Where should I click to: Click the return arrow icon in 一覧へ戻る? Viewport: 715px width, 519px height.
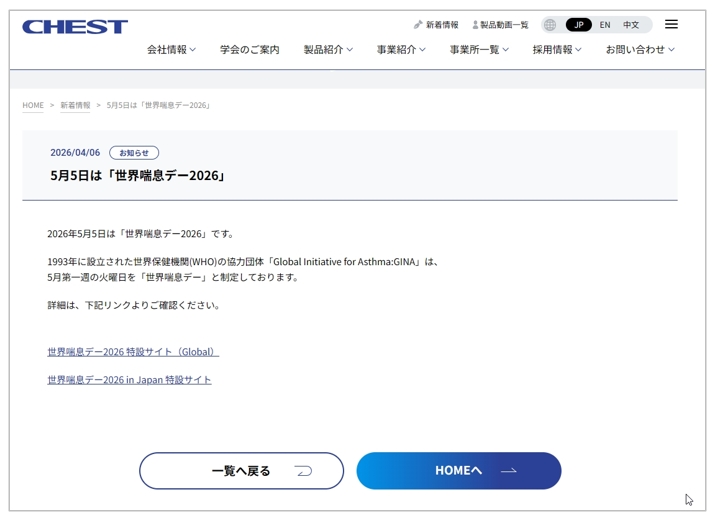click(304, 471)
